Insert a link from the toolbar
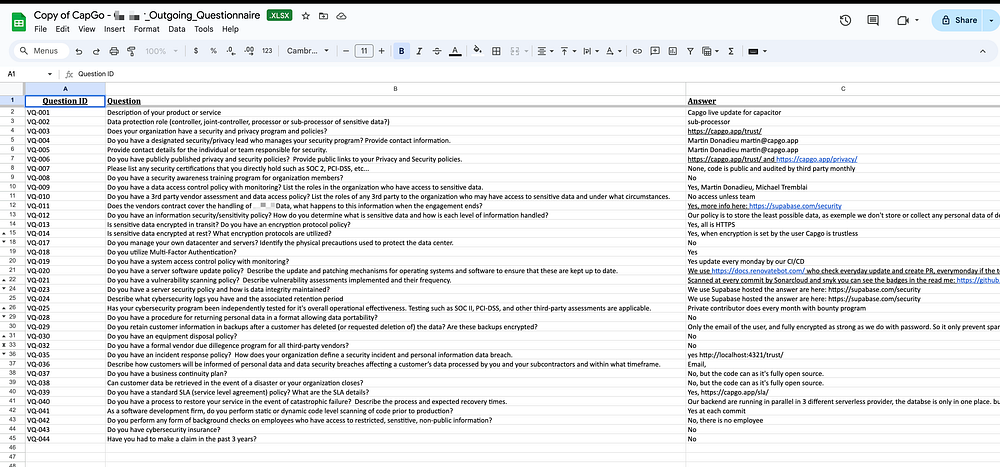The width and height of the screenshot is (1000, 467). tap(637, 51)
